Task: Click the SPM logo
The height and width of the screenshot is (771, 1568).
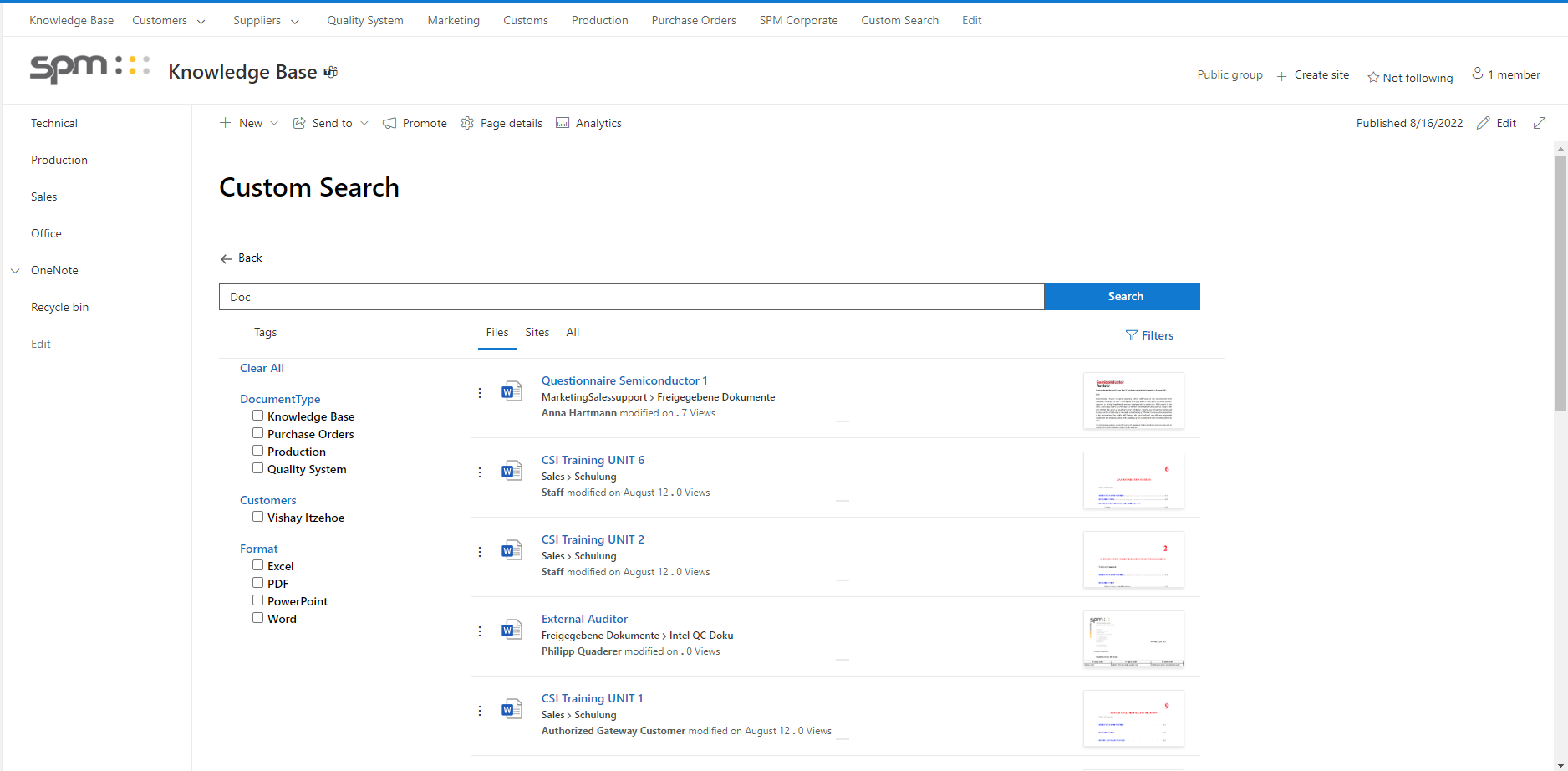Action: tap(90, 68)
